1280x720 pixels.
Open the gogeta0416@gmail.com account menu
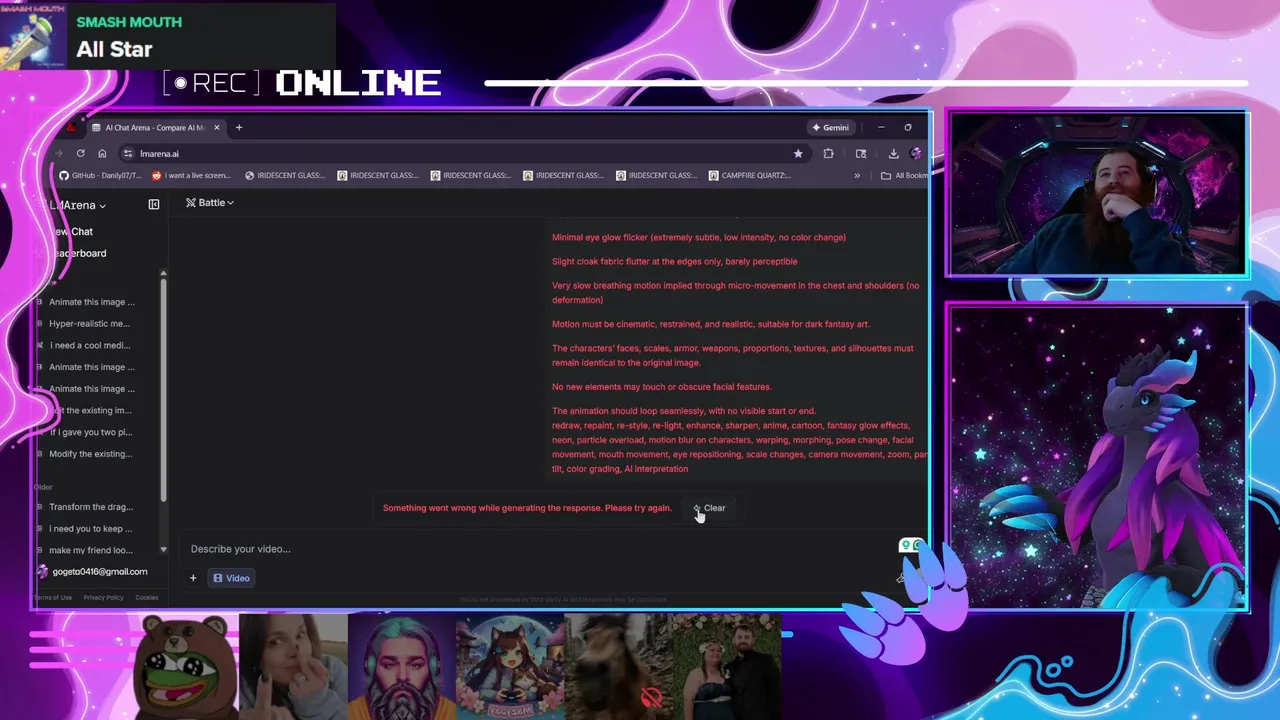click(x=92, y=572)
